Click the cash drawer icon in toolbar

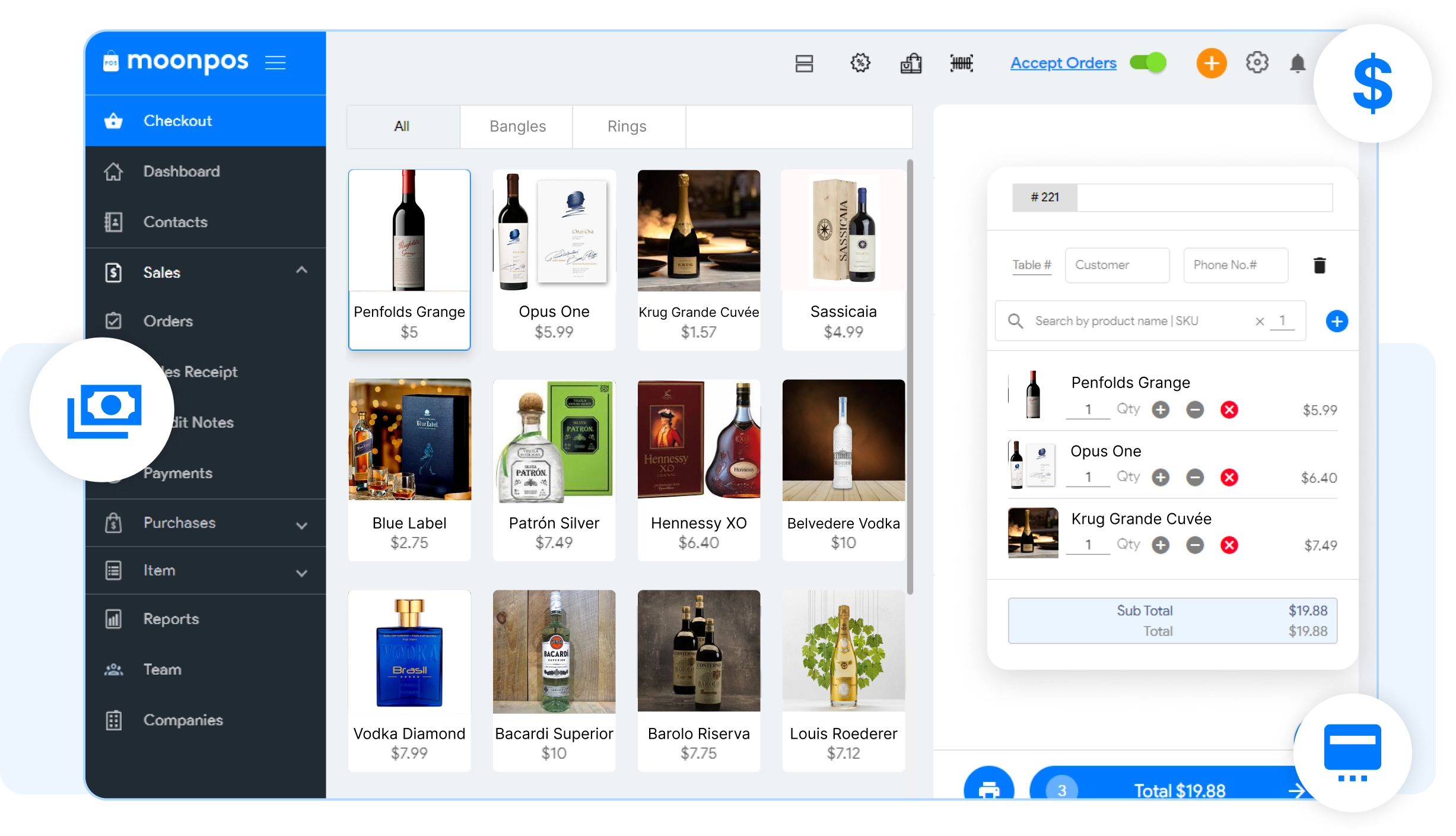click(x=804, y=63)
